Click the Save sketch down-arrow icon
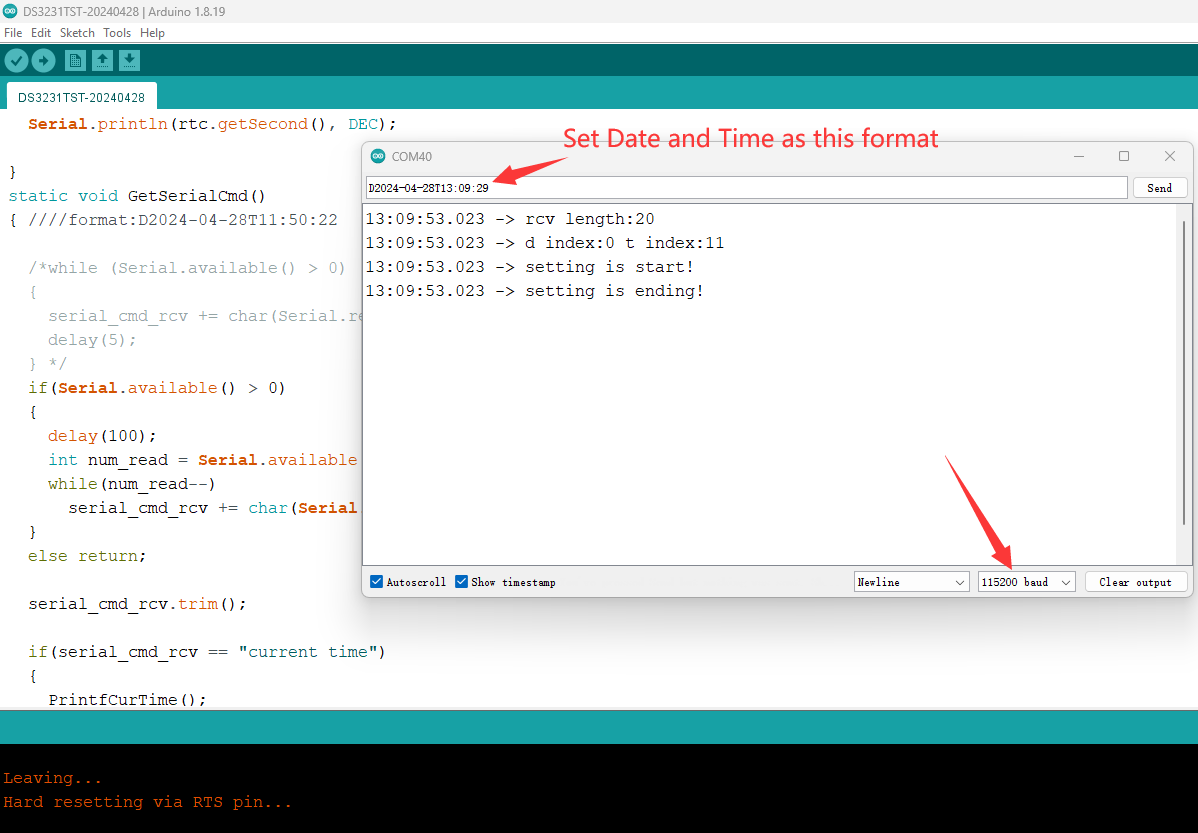 point(129,61)
